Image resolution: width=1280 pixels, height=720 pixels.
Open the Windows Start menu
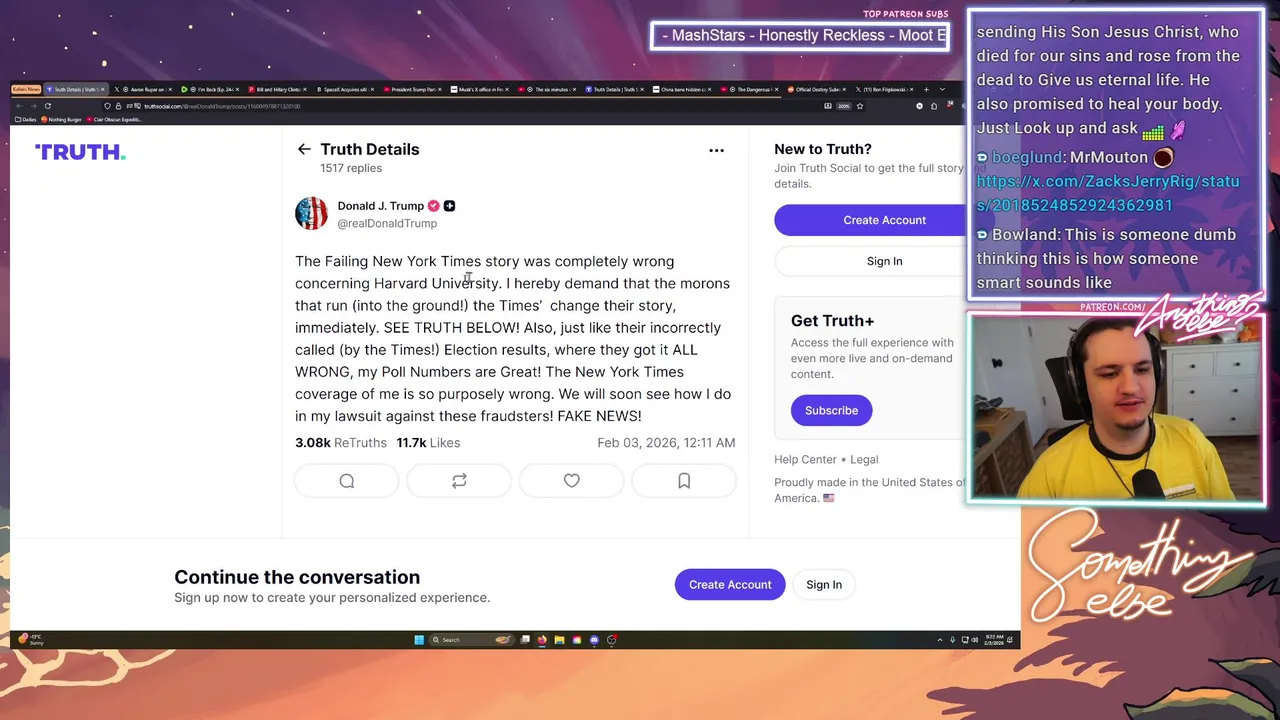(419, 640)
